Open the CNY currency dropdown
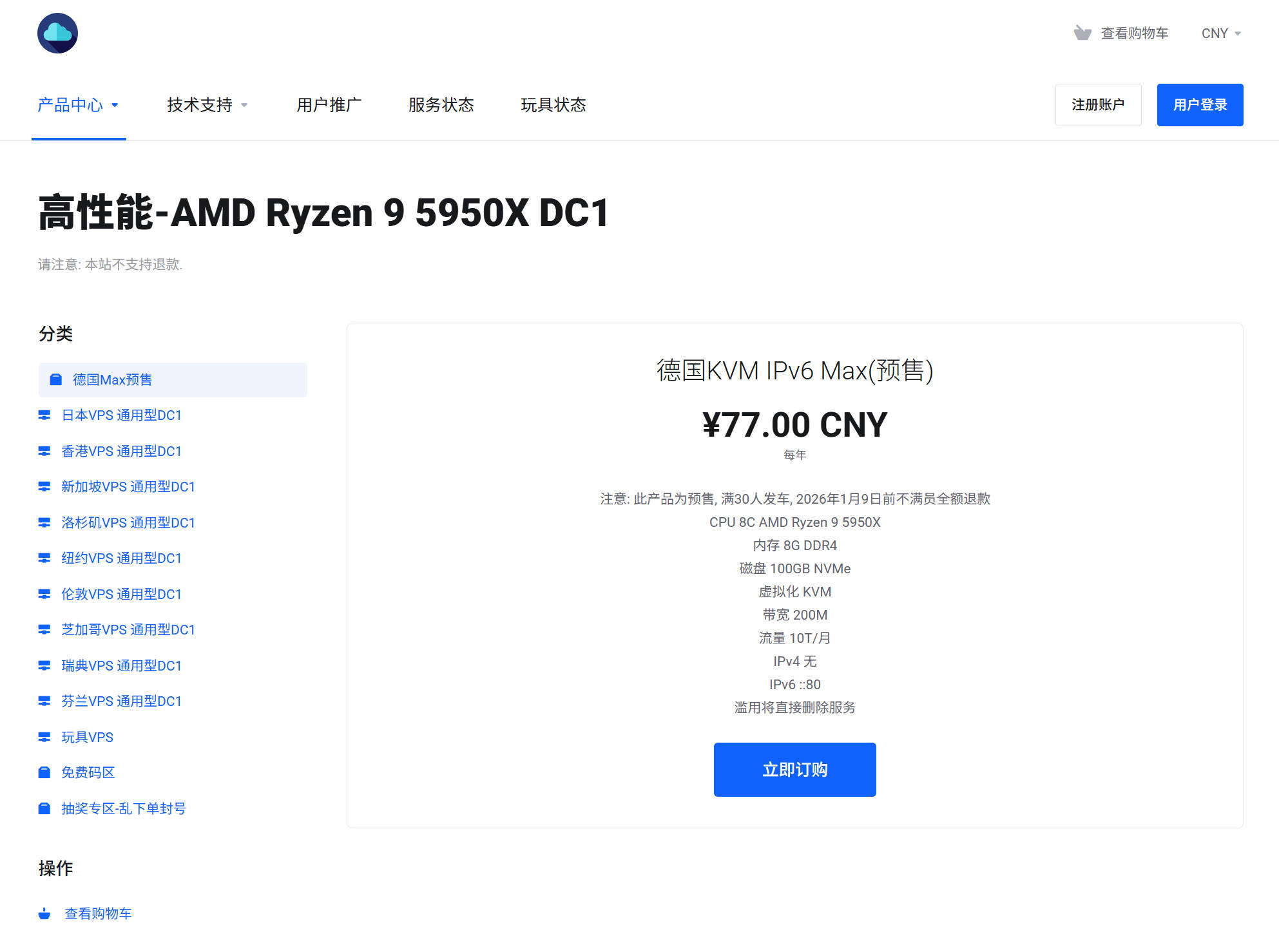 pyautogui.click(x=1220, y=33)
